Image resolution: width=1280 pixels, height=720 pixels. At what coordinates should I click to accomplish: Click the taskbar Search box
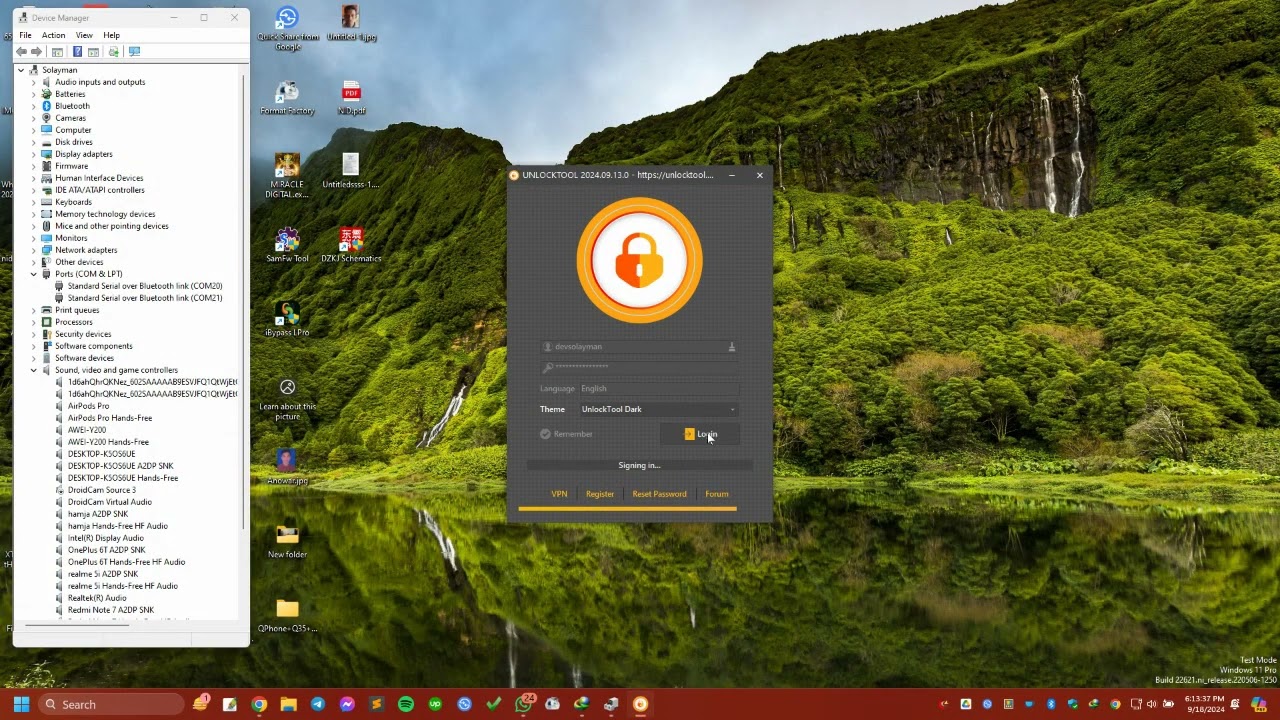[111, 704]
